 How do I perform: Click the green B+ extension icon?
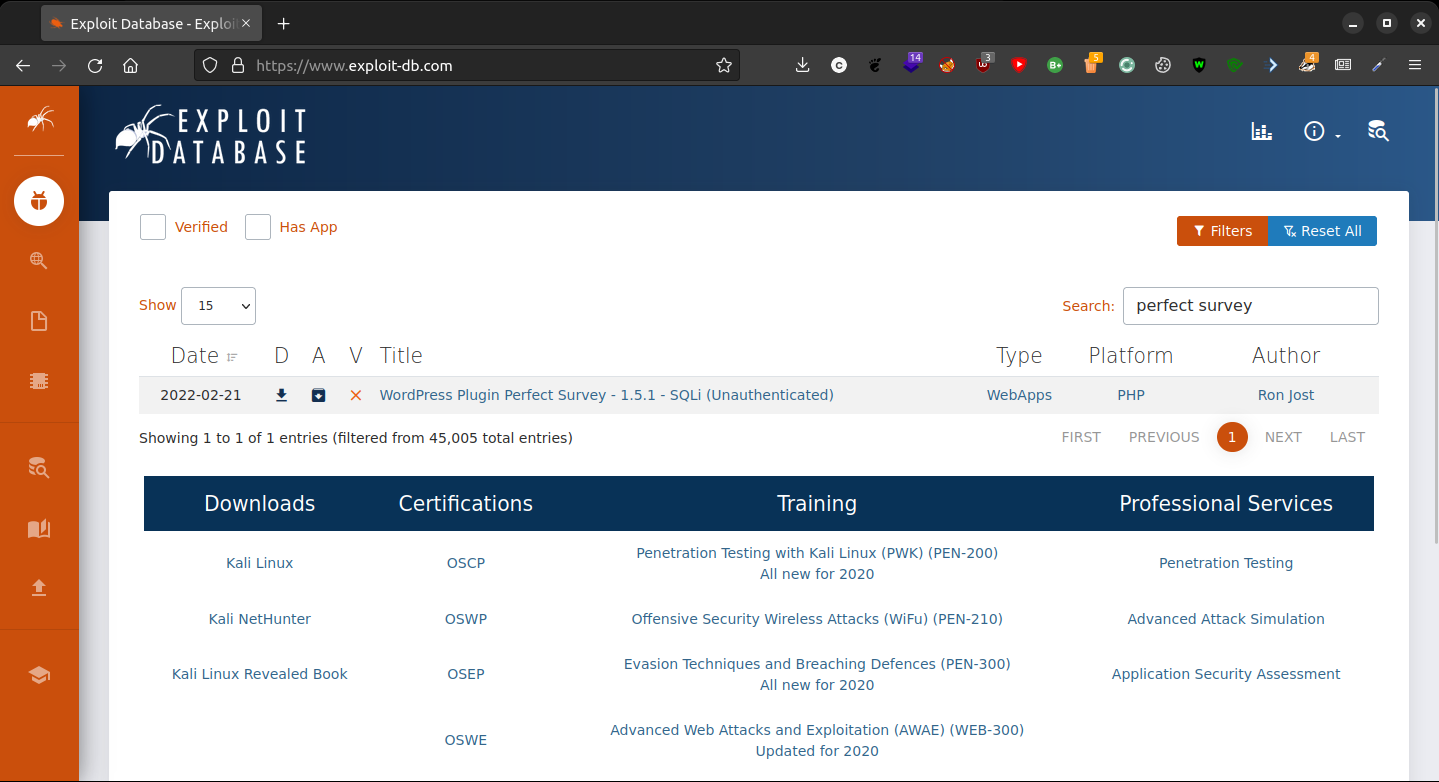coord(1055,65)
